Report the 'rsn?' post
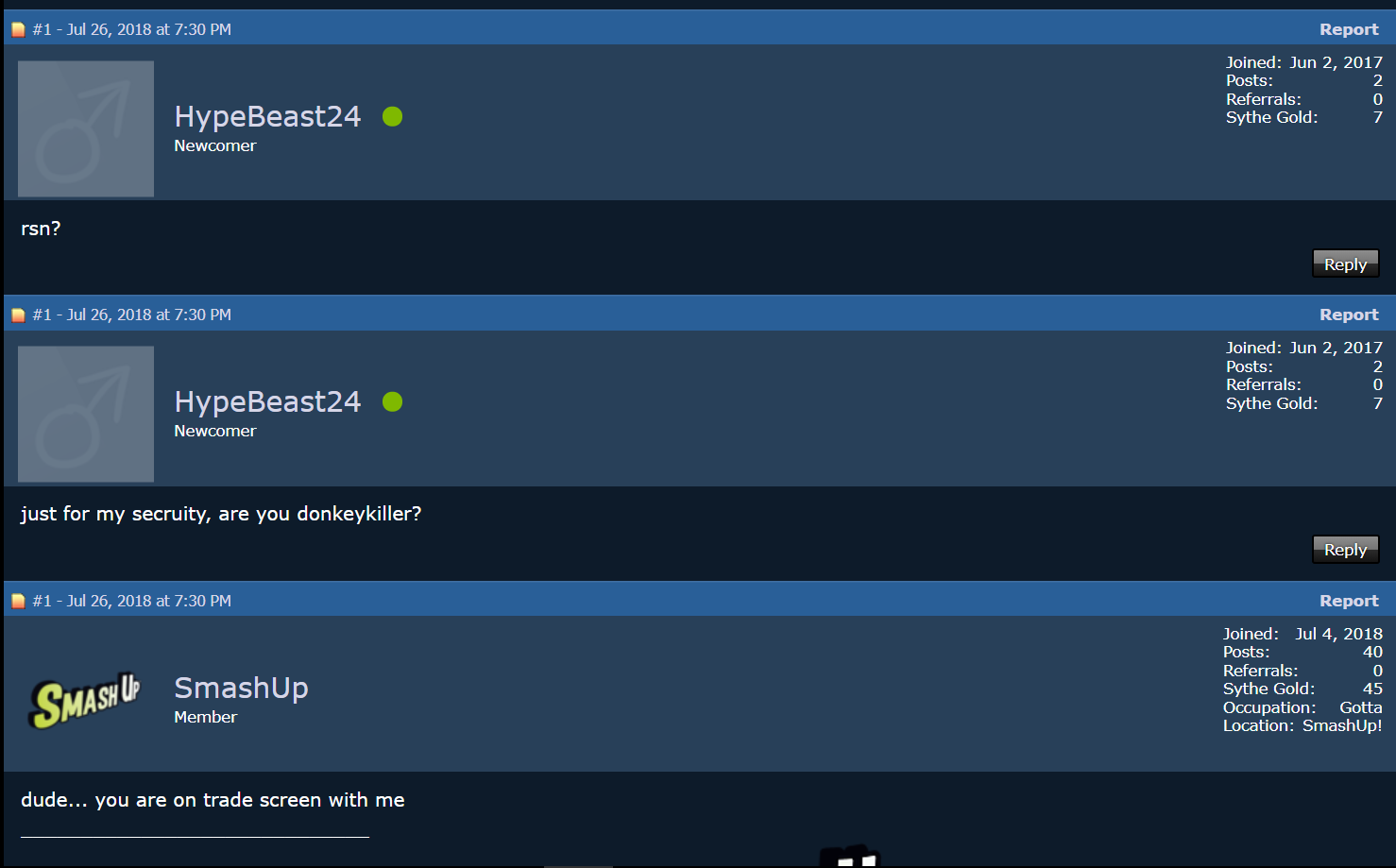Screen dimensions: 1396x868 [x=1349, y=29]
